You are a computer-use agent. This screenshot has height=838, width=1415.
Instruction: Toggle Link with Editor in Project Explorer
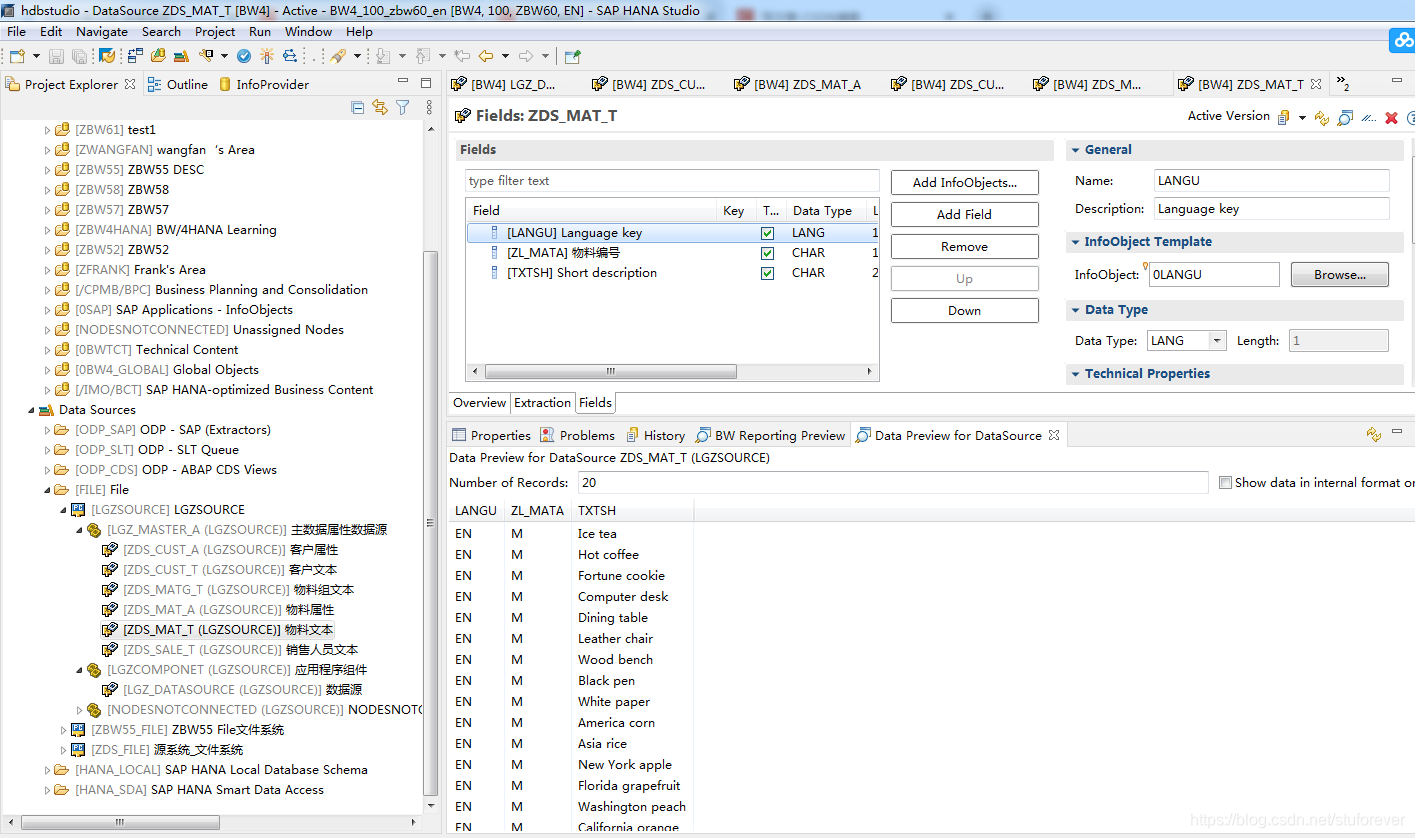pyautogui.click(x=380, y=107)
